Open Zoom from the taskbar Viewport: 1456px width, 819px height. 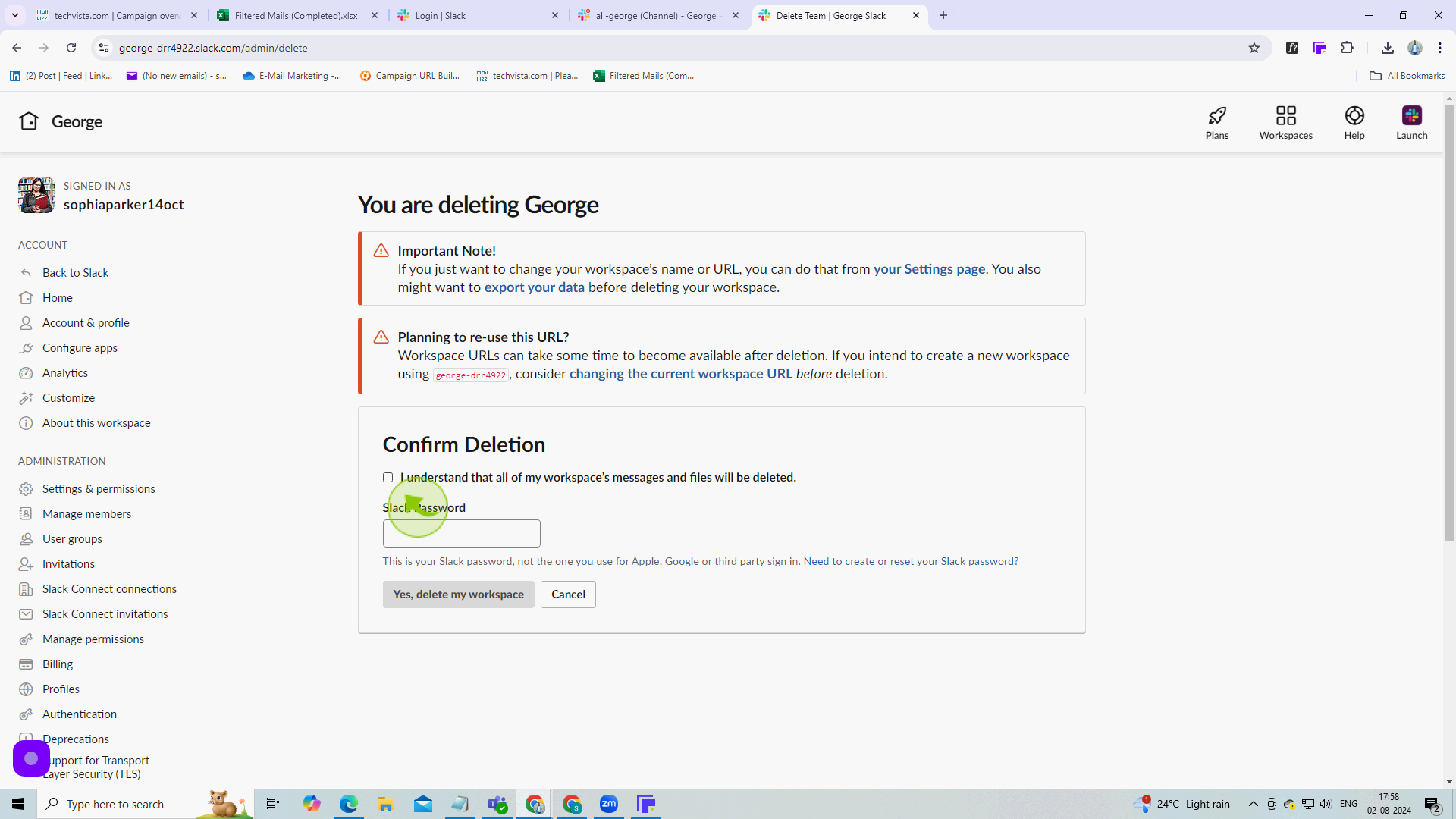(x=609, y=804)
